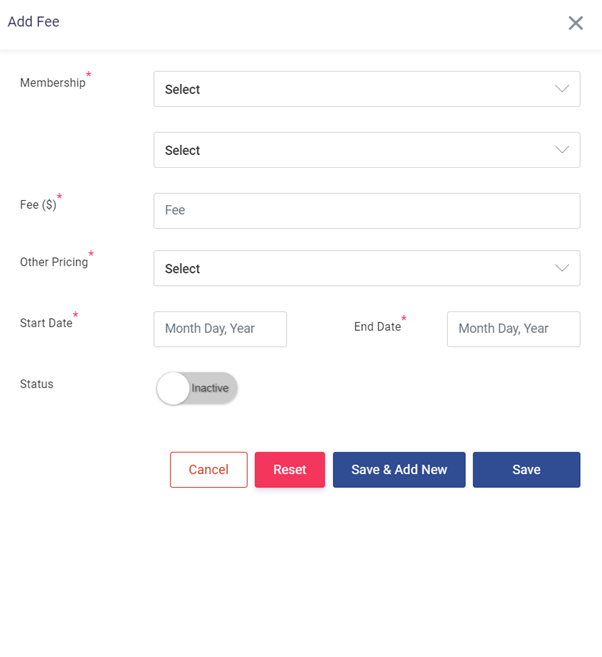Close the Add Fee dialog

(x=575, y=23)
